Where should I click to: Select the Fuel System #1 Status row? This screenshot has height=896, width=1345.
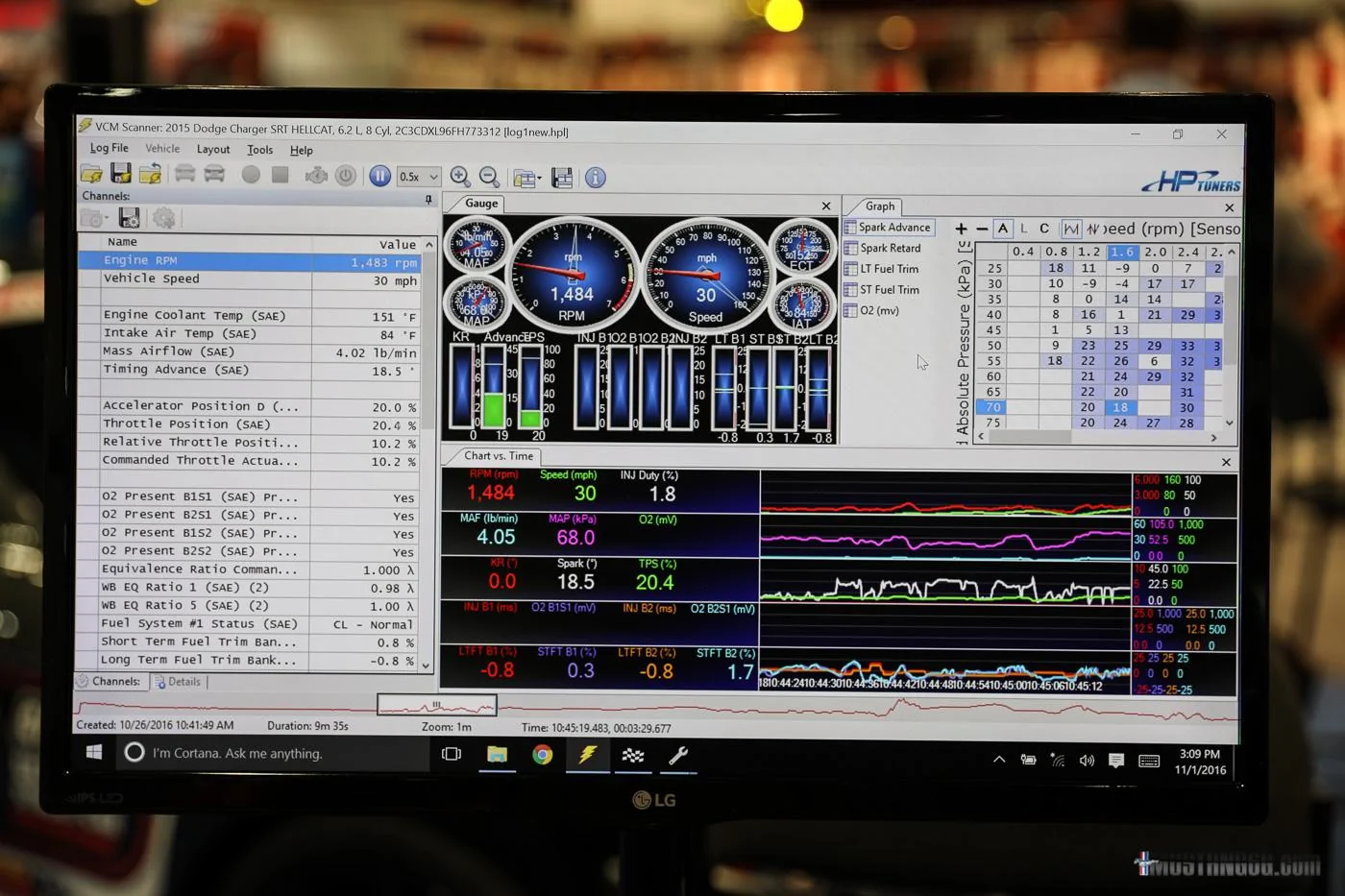(249, 623)
